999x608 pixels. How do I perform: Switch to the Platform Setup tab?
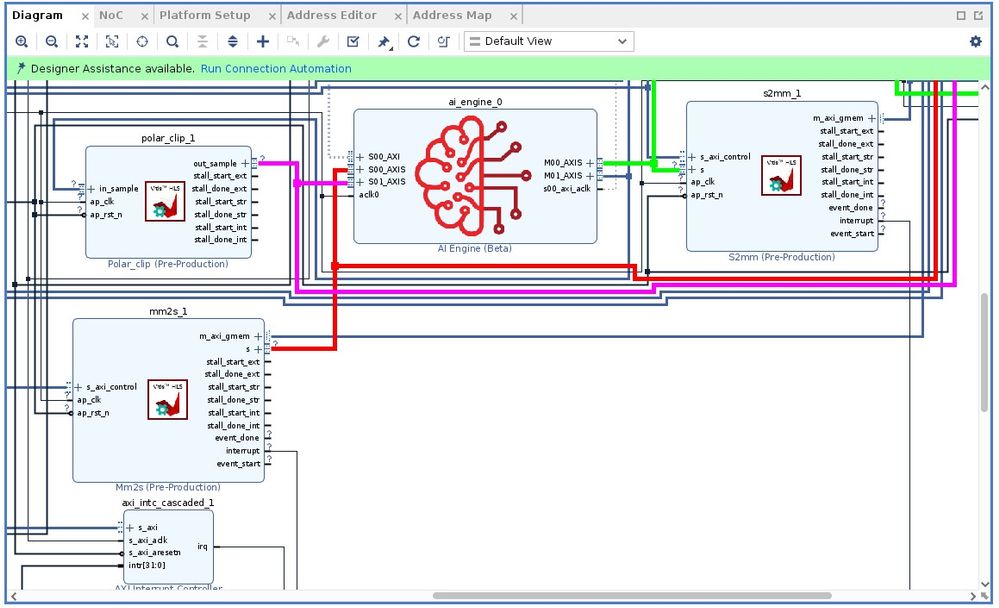click(205, 15)
